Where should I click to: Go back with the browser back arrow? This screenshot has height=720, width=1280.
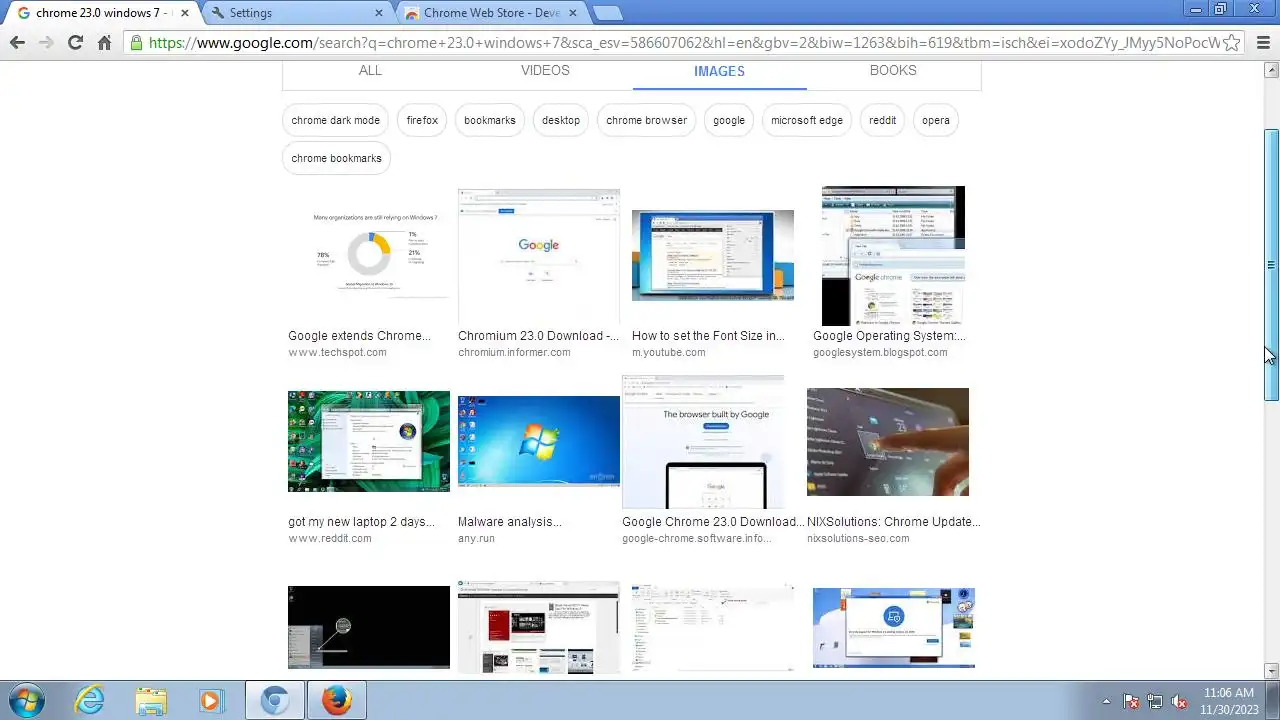click(17, 43)
